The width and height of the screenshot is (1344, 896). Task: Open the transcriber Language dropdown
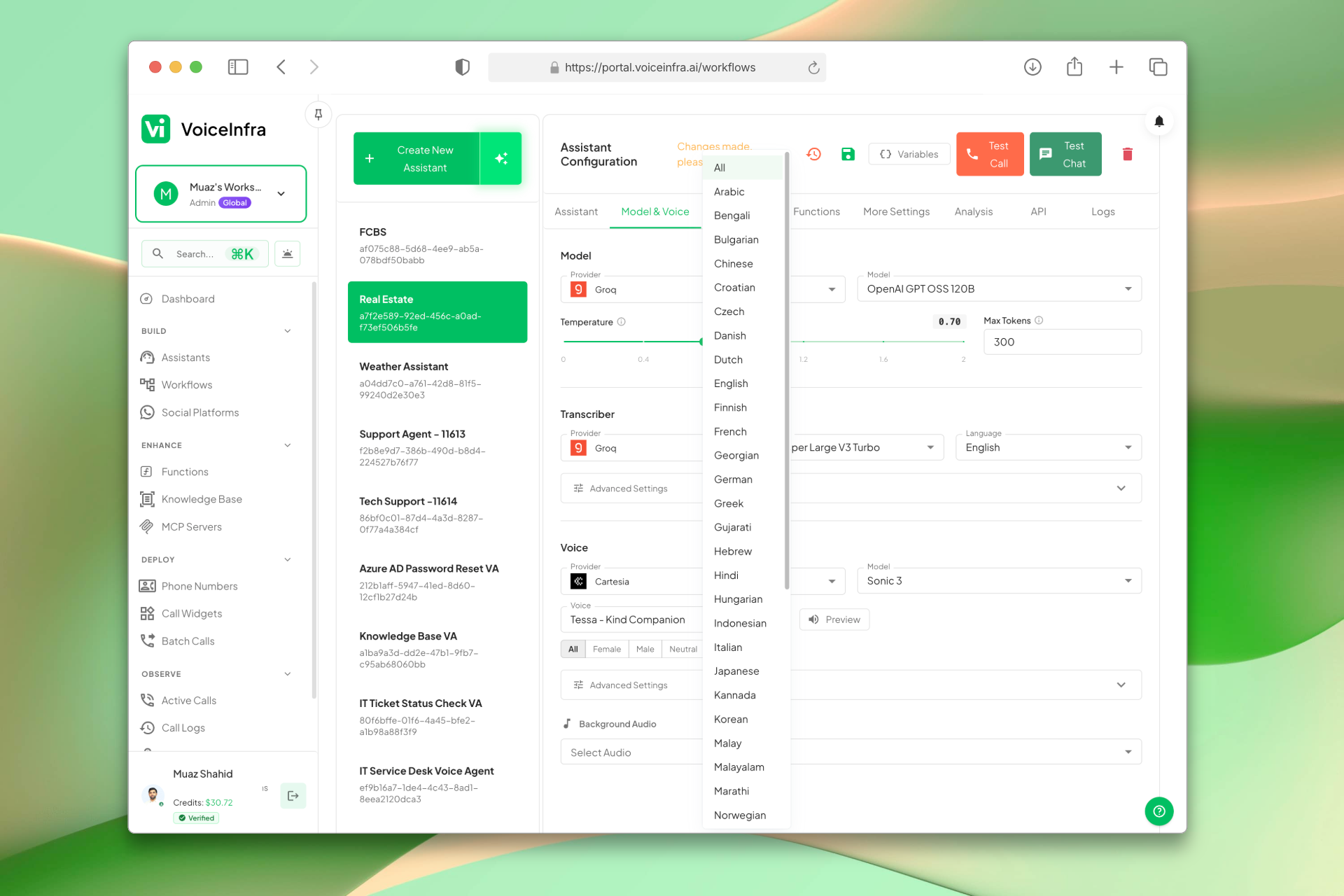pos(1049,448)
